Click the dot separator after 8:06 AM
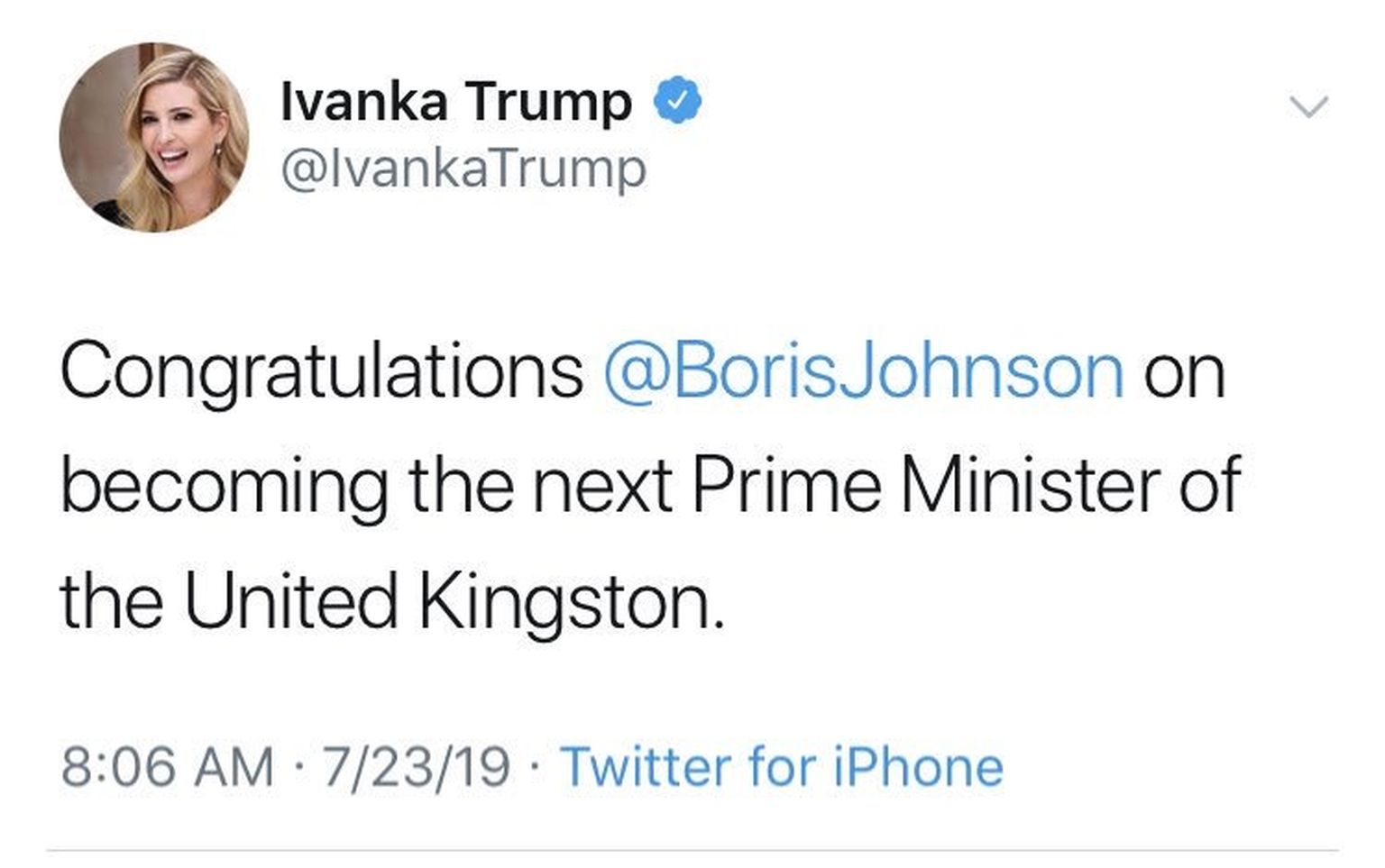The width and height of the screenshot is (1385, 868). pyautogui.click(x=298, y=768)
